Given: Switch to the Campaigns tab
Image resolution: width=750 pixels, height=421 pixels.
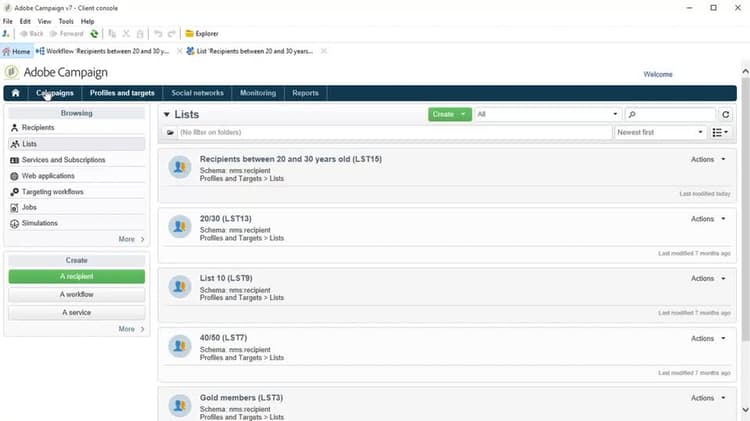Looking at the screenshot, I should point(55,93).
